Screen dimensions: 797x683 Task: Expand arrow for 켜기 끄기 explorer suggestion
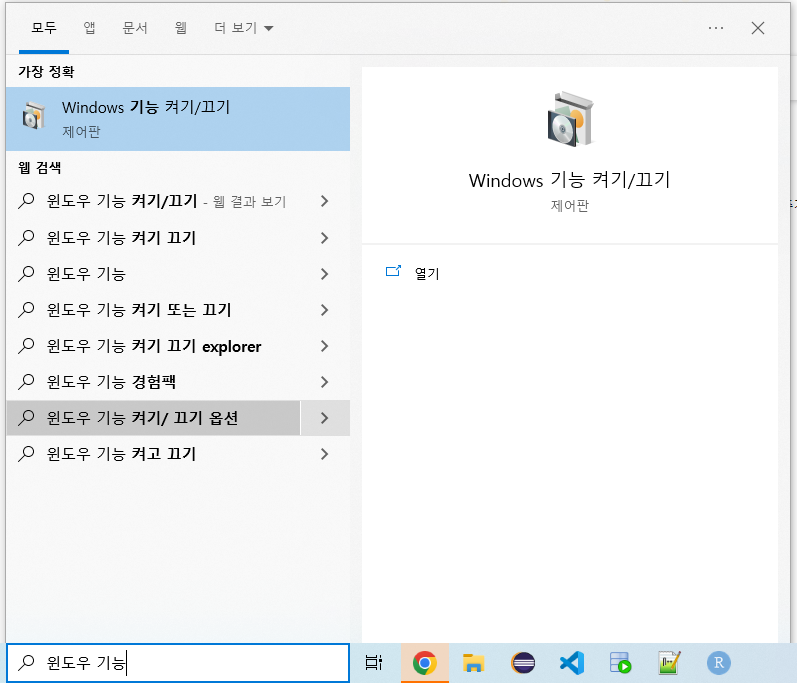(x=325, y=346)
